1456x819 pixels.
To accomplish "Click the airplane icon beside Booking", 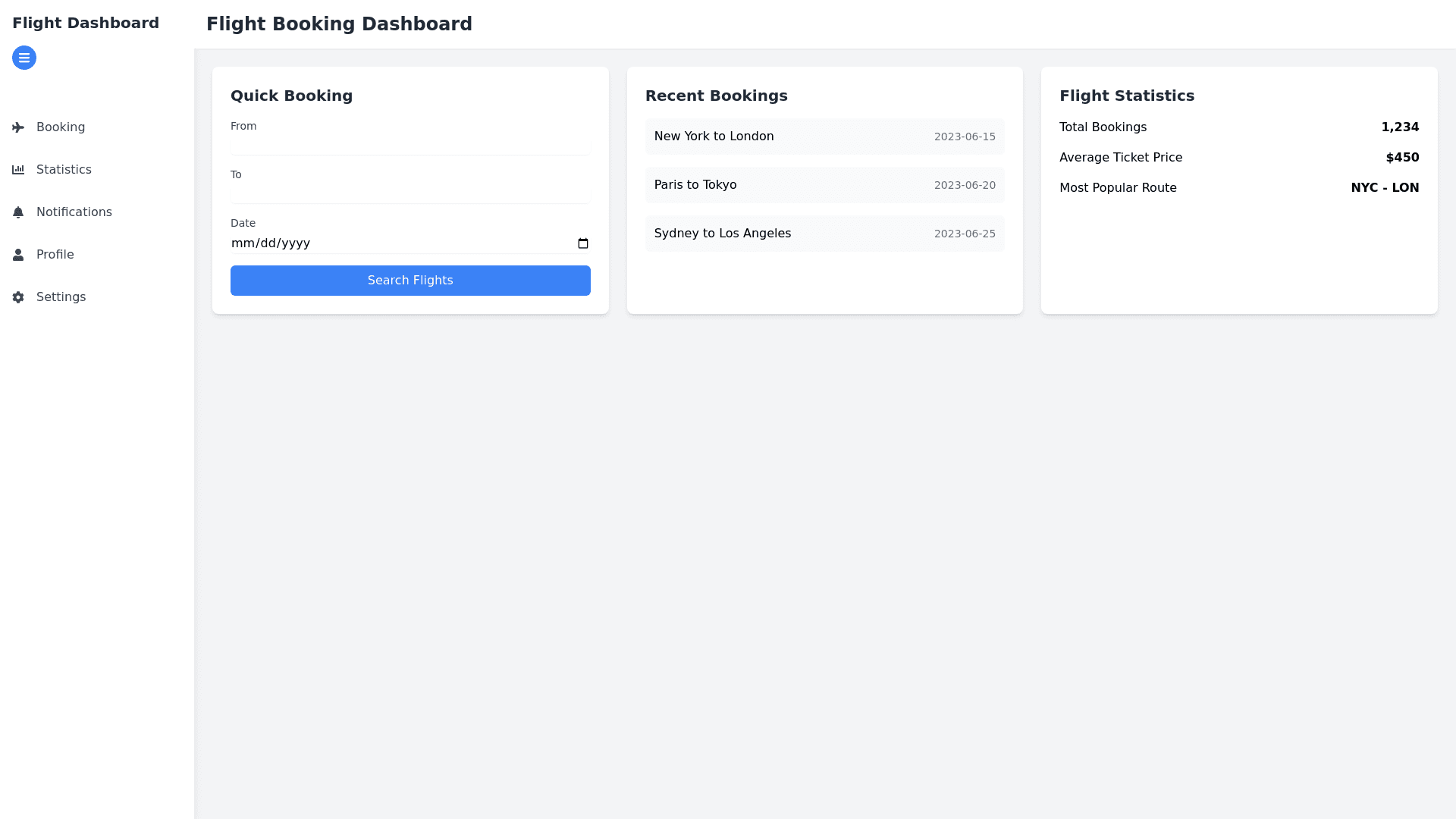I will click(x=18, y=127).
